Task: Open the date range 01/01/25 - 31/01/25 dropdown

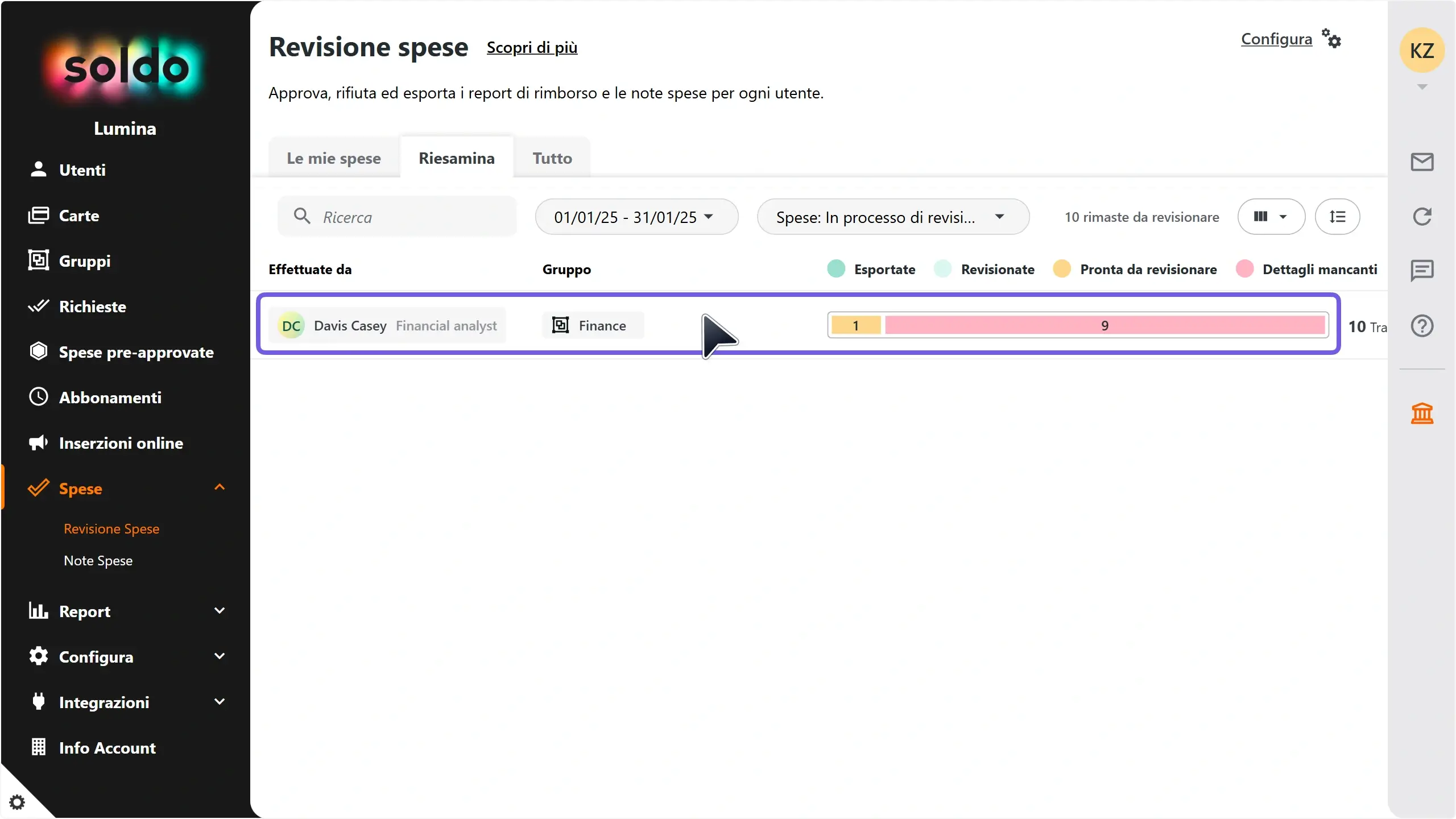Action: tap(636, 217)
